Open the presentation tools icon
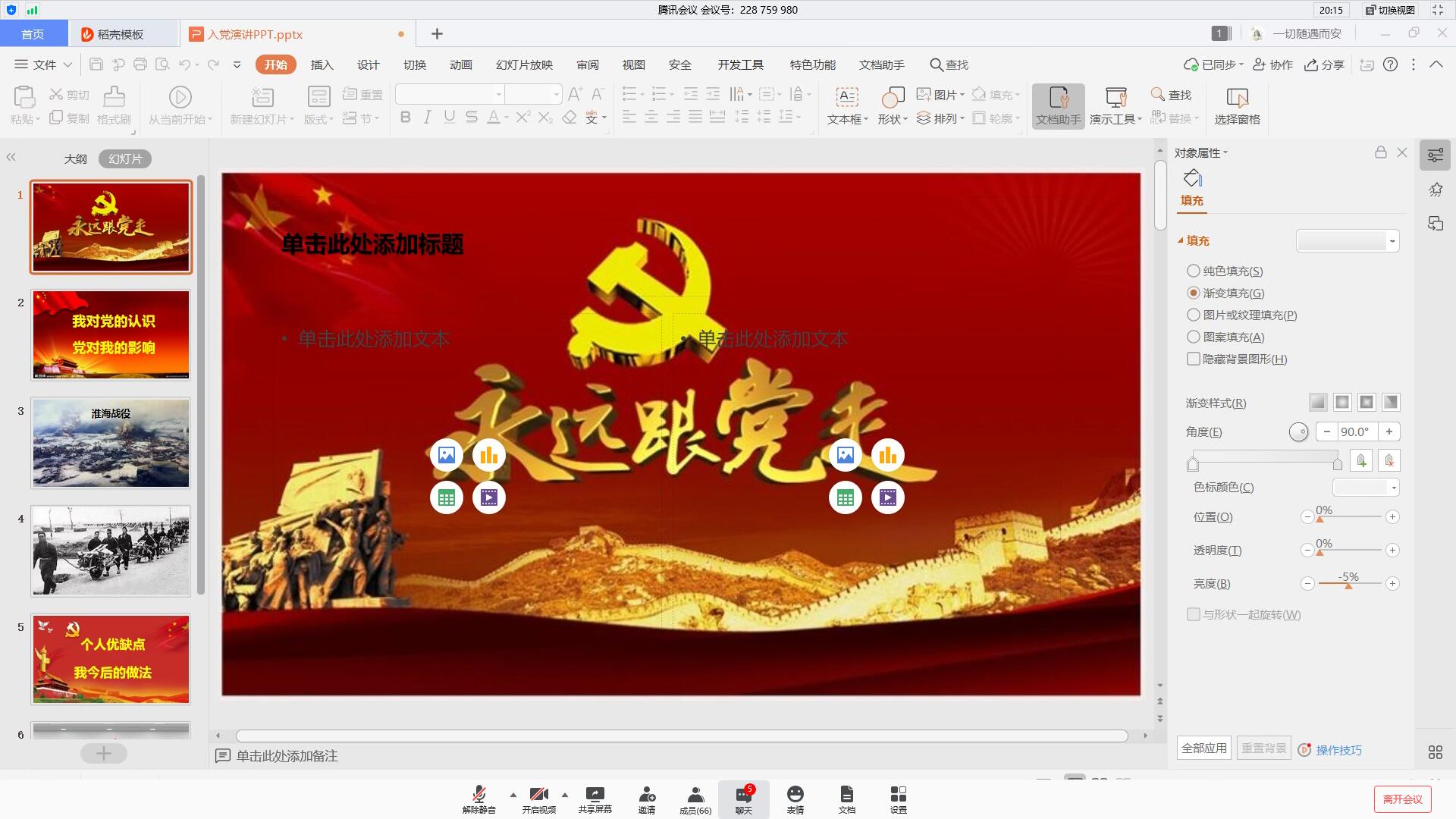The width and height of the screenshot is (1456, 819). (1116, 97)
